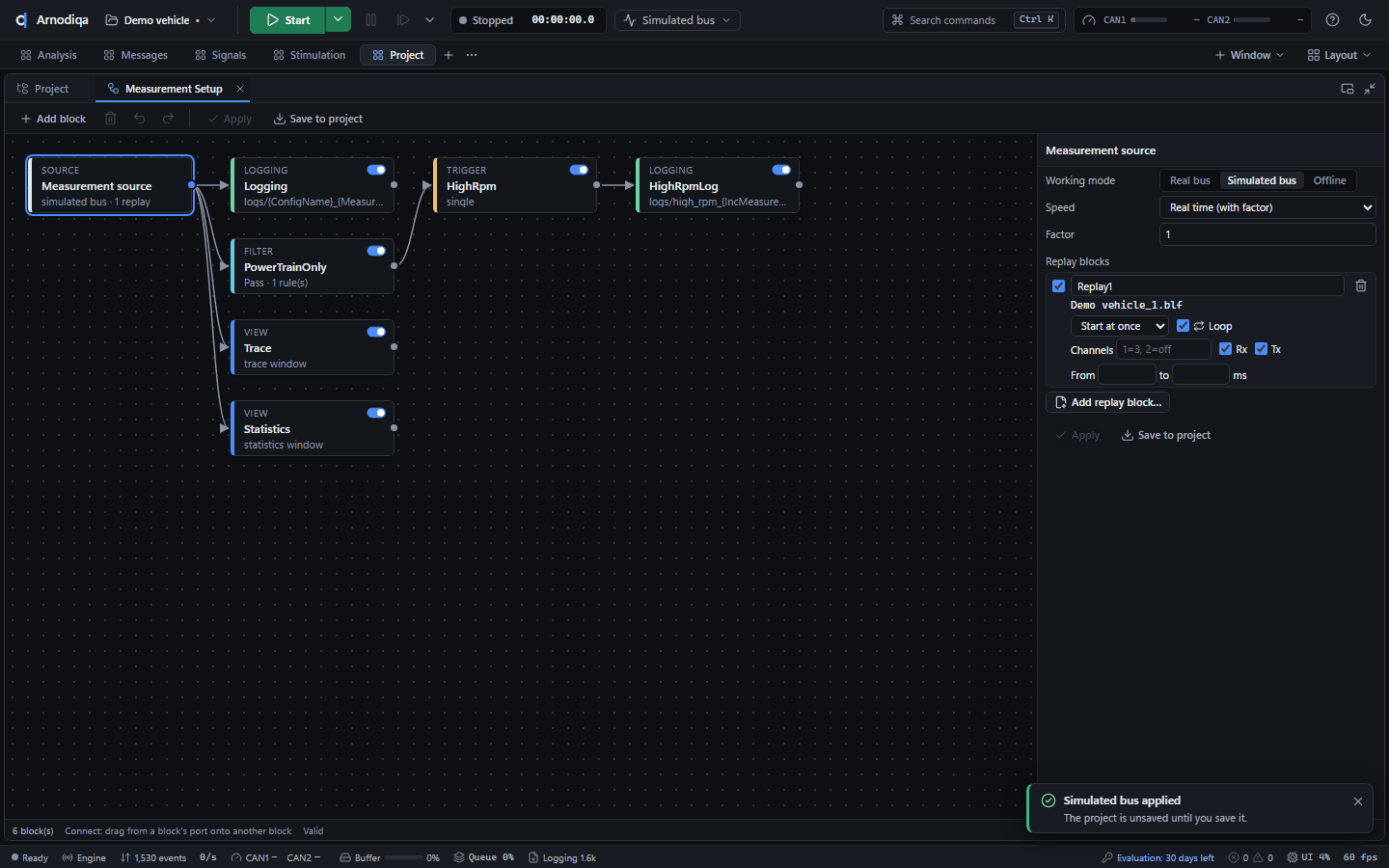Expand the Speed dropdown
The width and height of the screenshot is (1389, 868).
coord(1267,207)
